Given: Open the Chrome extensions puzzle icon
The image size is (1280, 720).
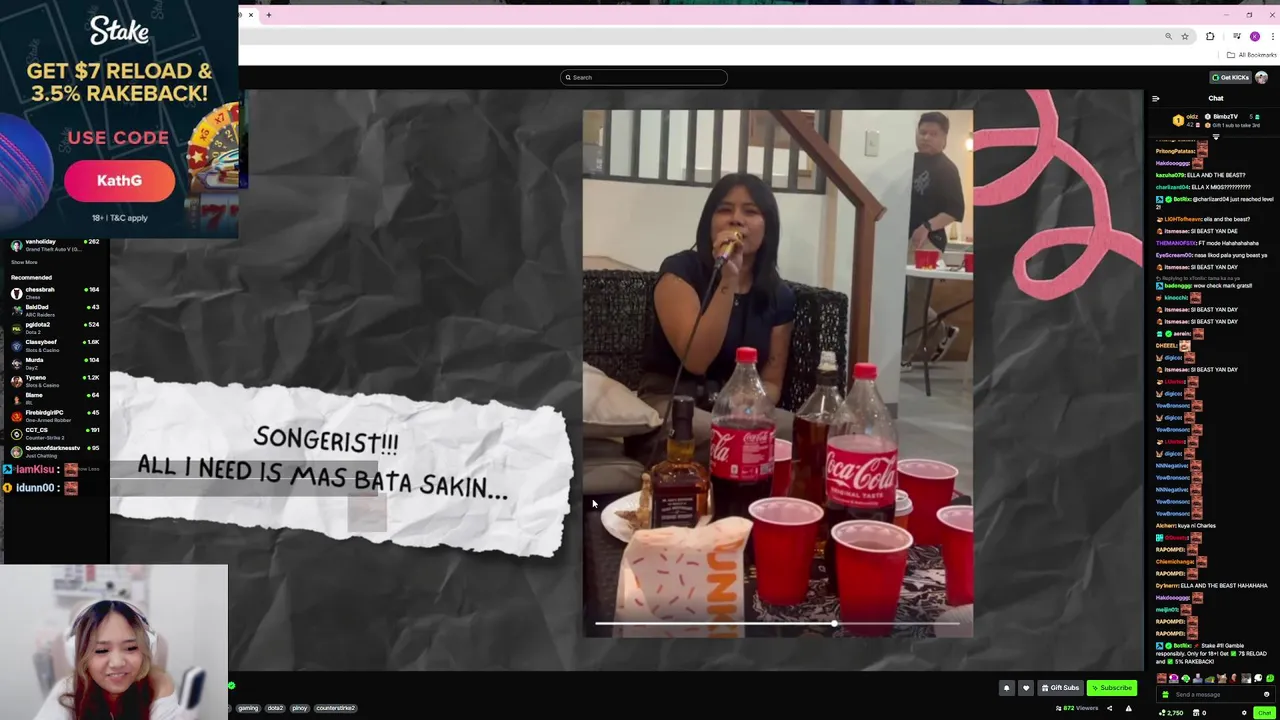Looking at the screenshot, I should pos(1210,36).
